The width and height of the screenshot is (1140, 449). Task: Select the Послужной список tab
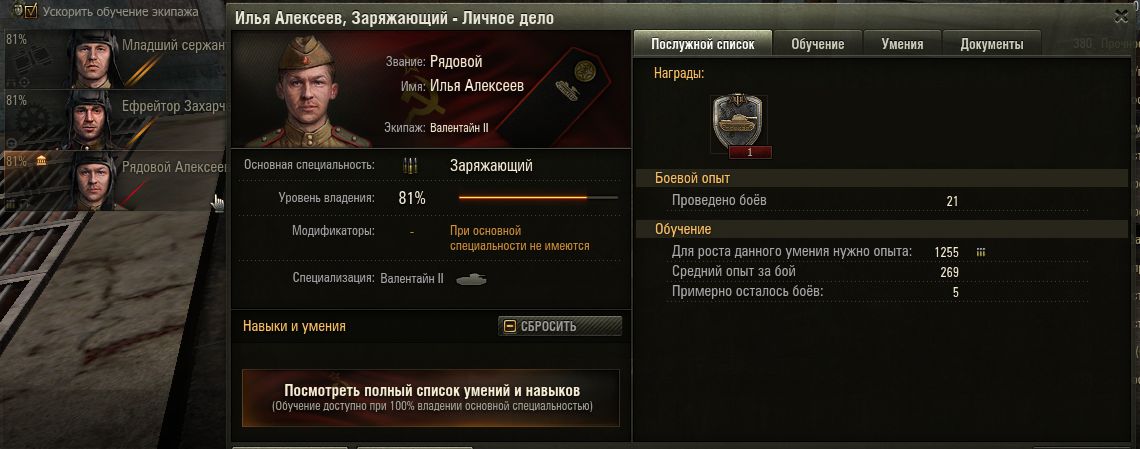pos(702,44)
